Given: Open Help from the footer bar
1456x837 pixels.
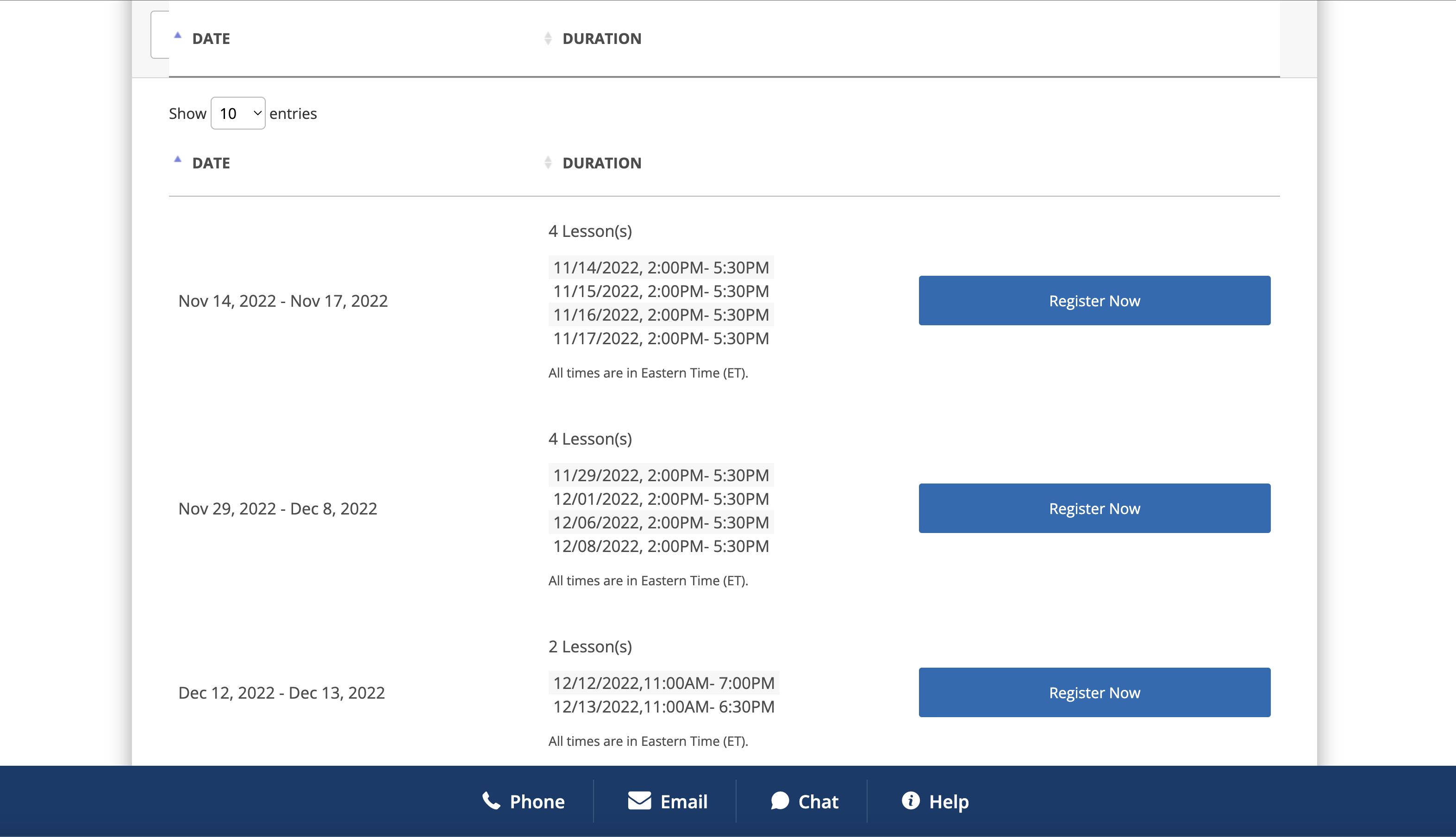Looking at the screenshot, I should coord(948,801).
